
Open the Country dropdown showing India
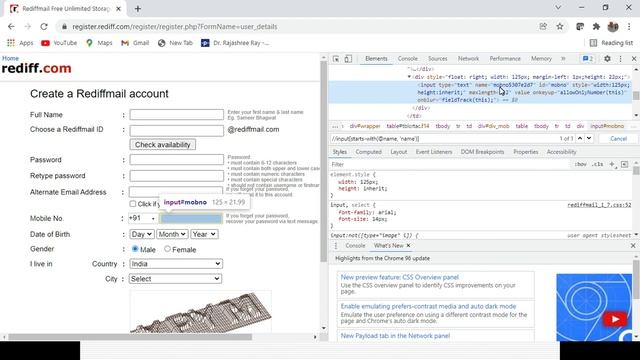[176, 264]
